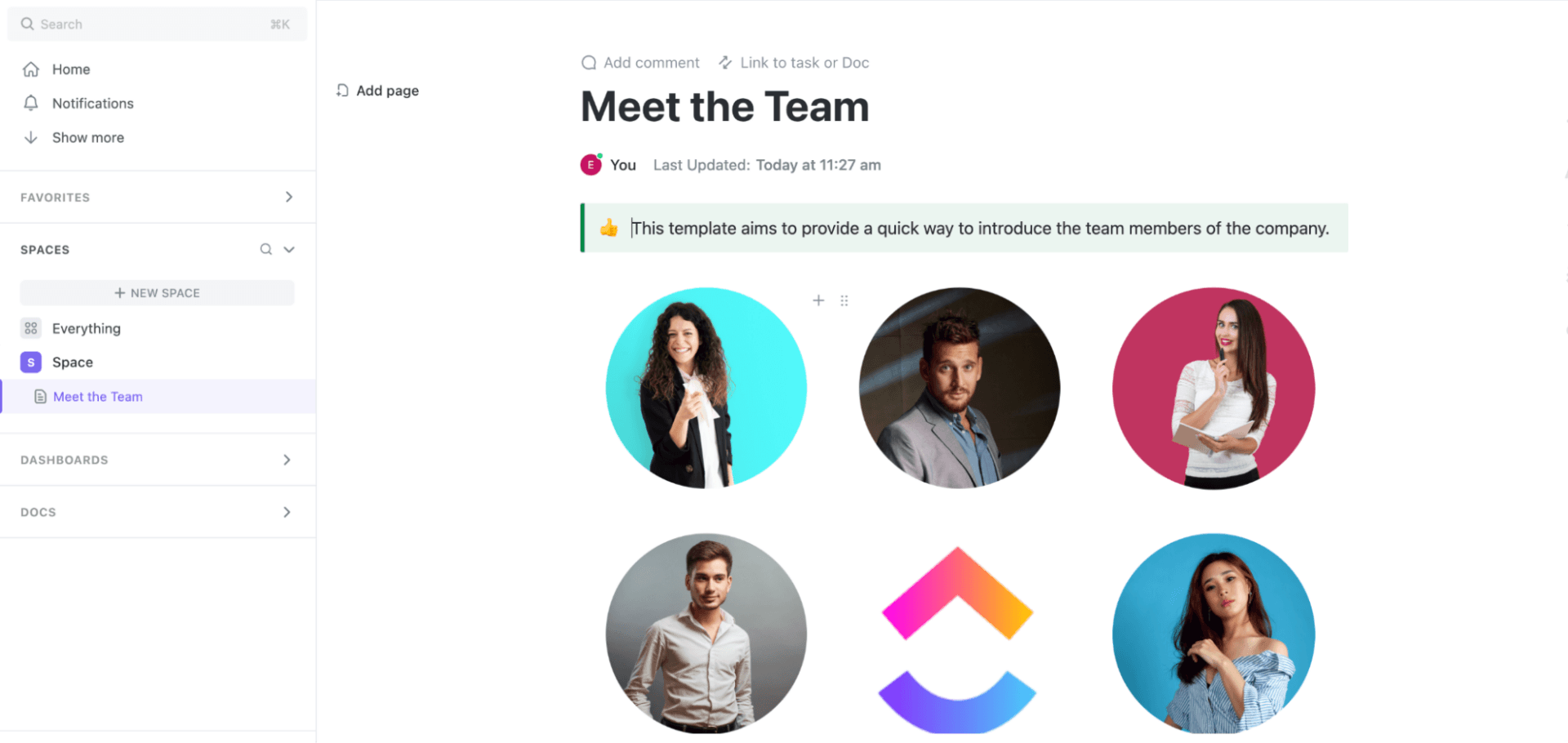Open Notifications bell icon
Viewport: 1568px width, 743px height.
(x=31, y=103)
